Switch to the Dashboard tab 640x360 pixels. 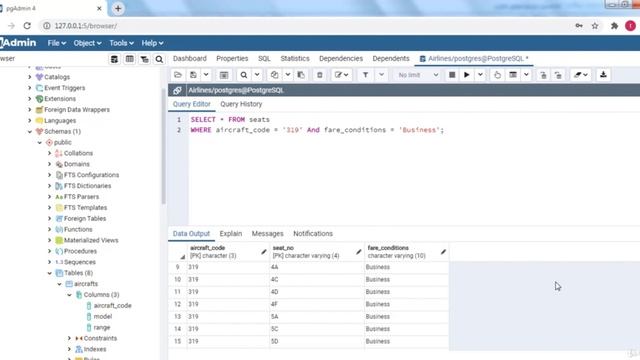190,58
